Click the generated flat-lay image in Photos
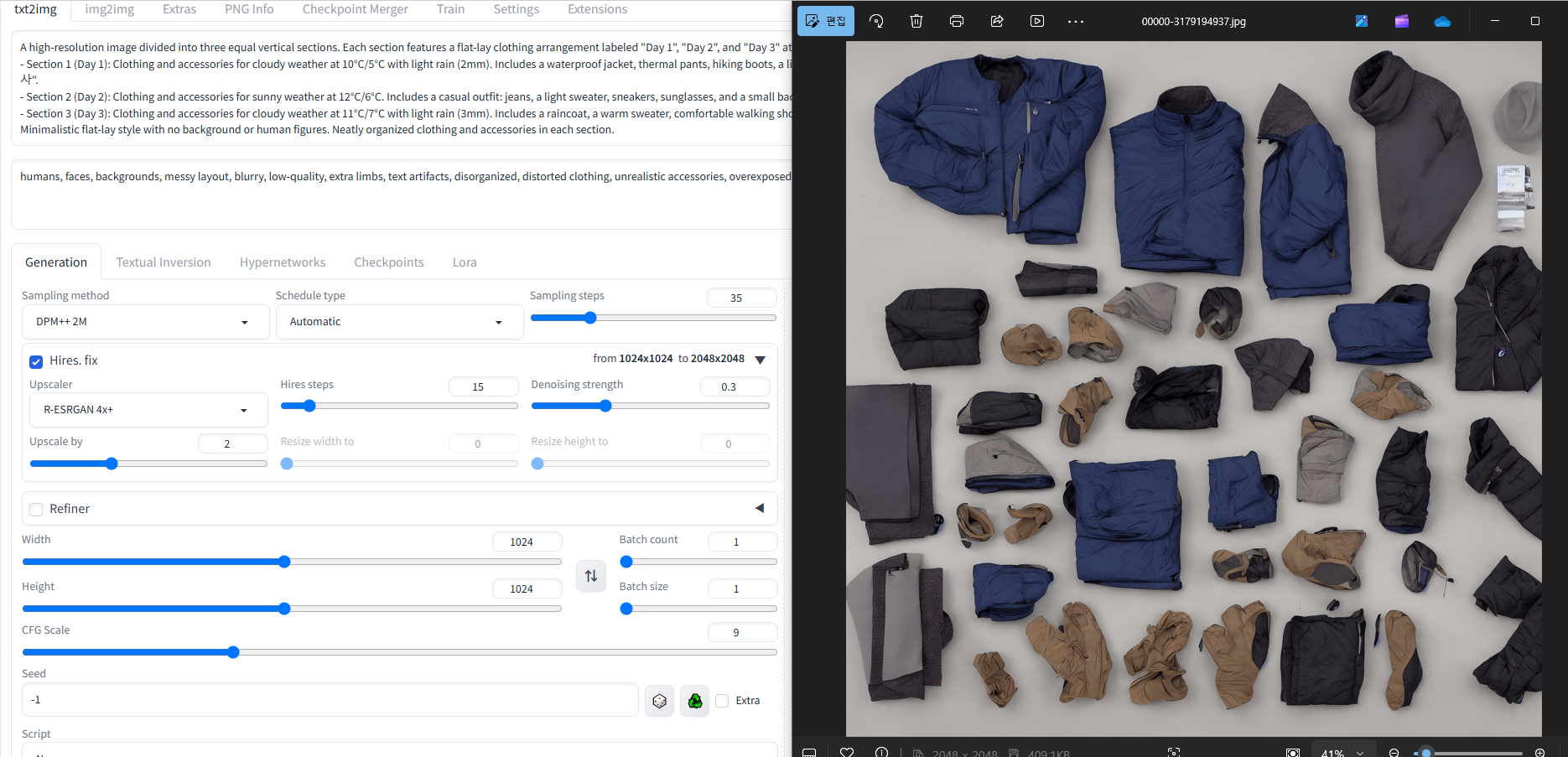 click(x=1193, y=389)
